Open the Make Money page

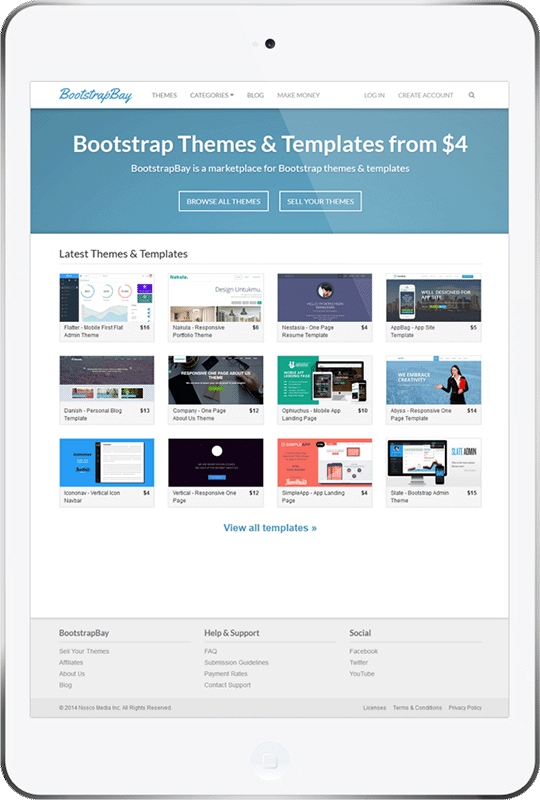299,95
